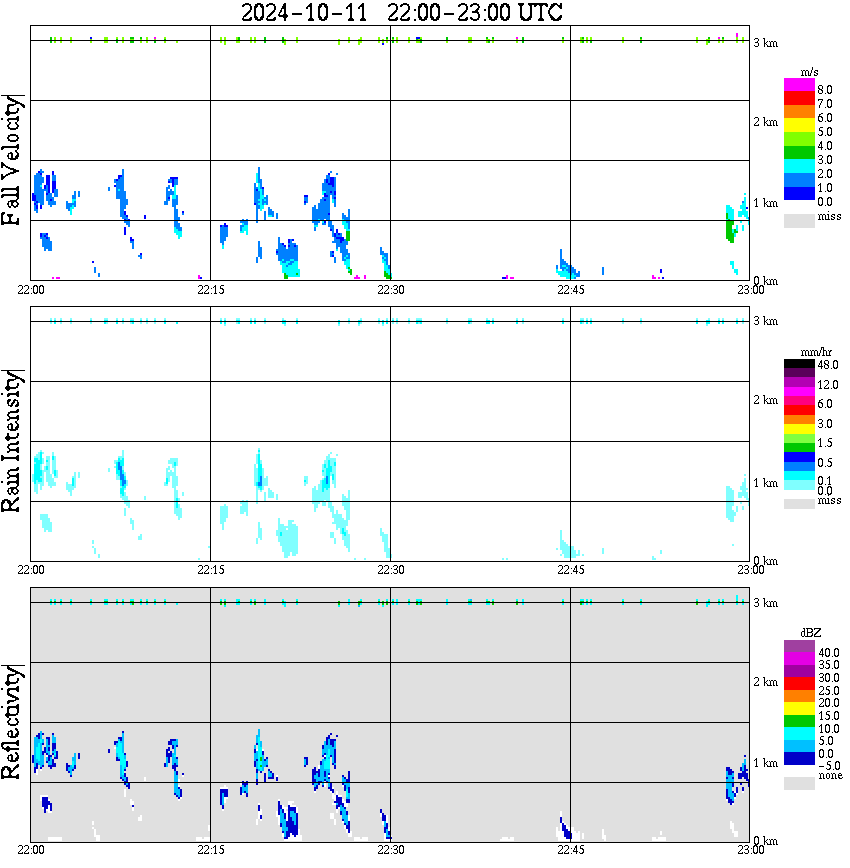Click the '2 km' label of Reflectivity panel
This screenshot has width=850, height=868.
[766, 682]
